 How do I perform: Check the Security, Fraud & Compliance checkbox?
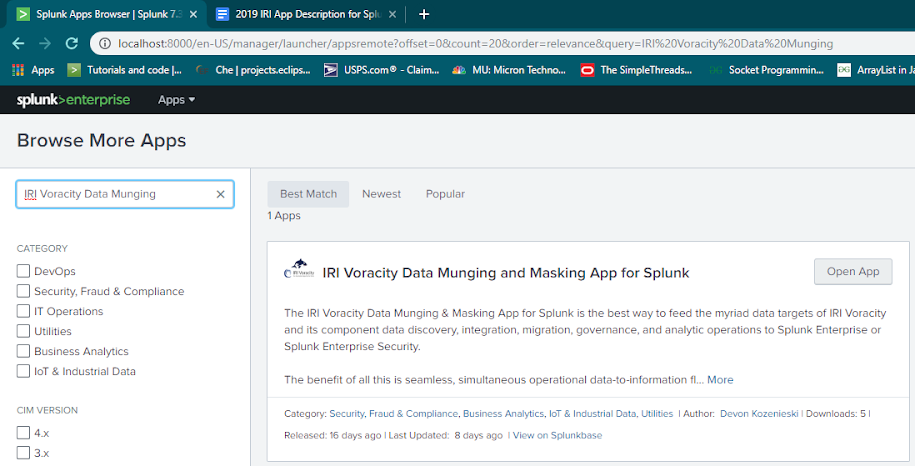tap(23, 290)
